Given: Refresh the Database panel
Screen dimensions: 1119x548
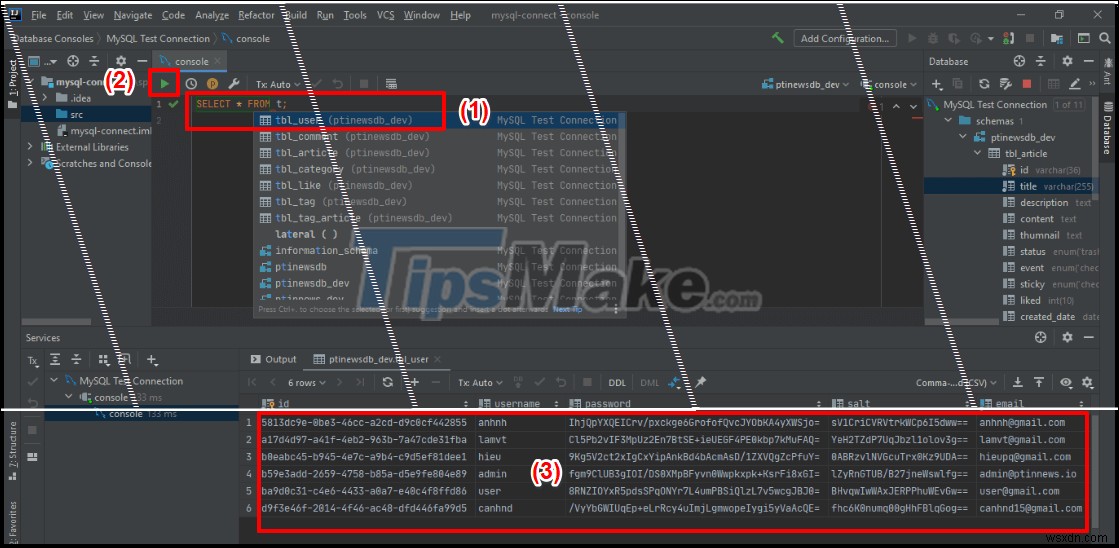Looking at the screenshot, I should [x=984, y=84].
